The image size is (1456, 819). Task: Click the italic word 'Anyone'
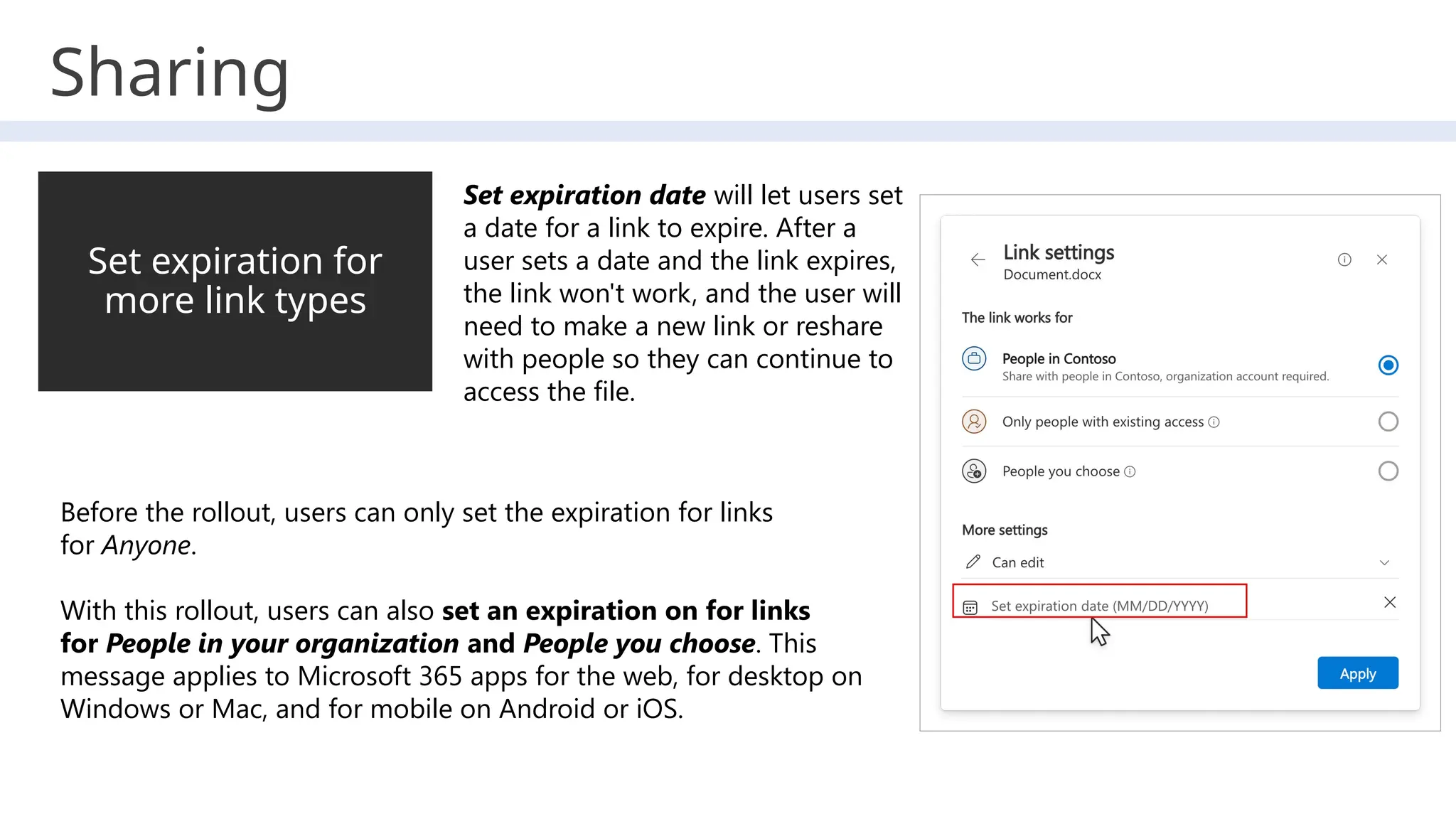click(x=146, y=545)
